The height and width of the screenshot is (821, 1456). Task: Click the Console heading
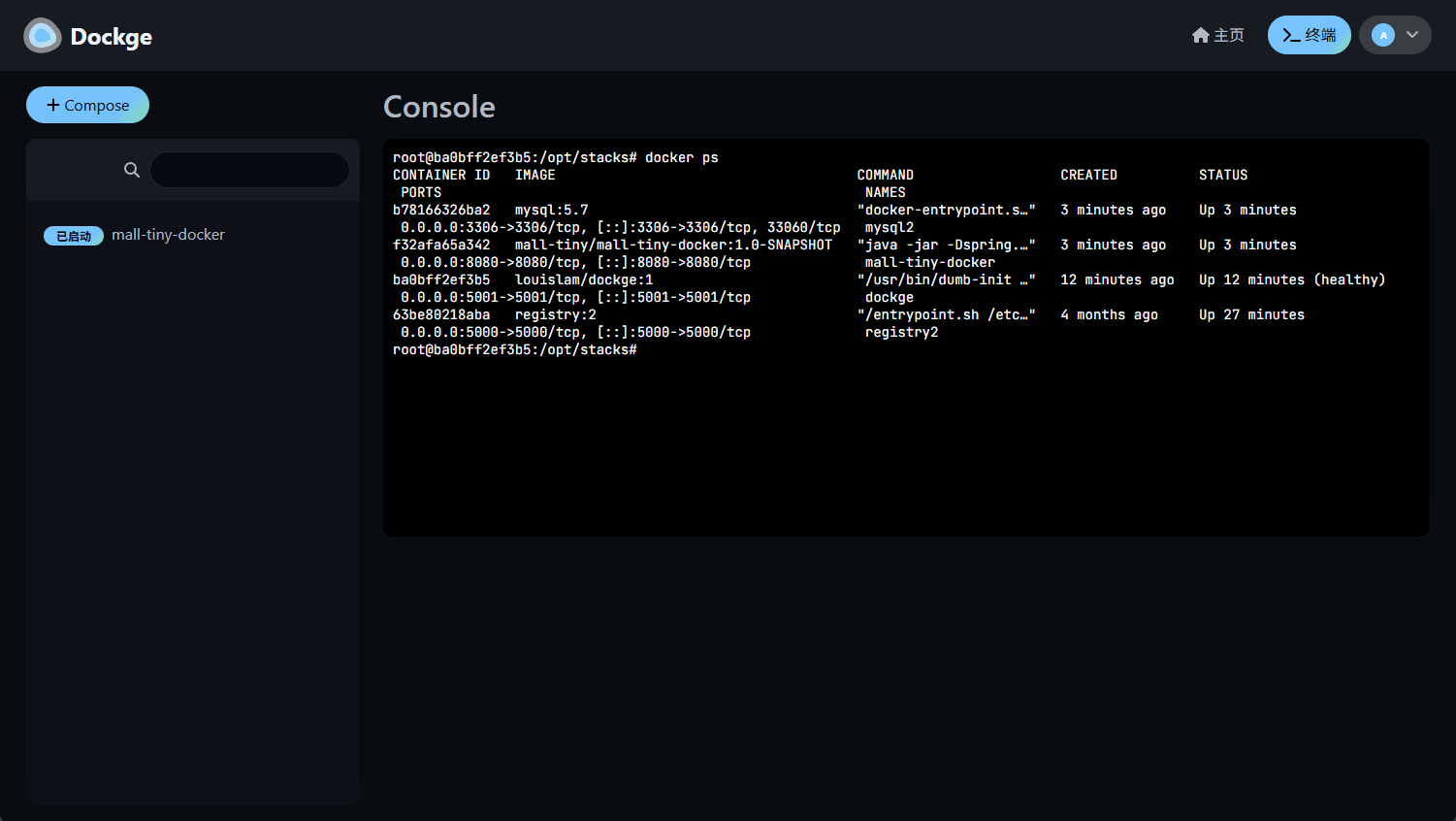439,107
